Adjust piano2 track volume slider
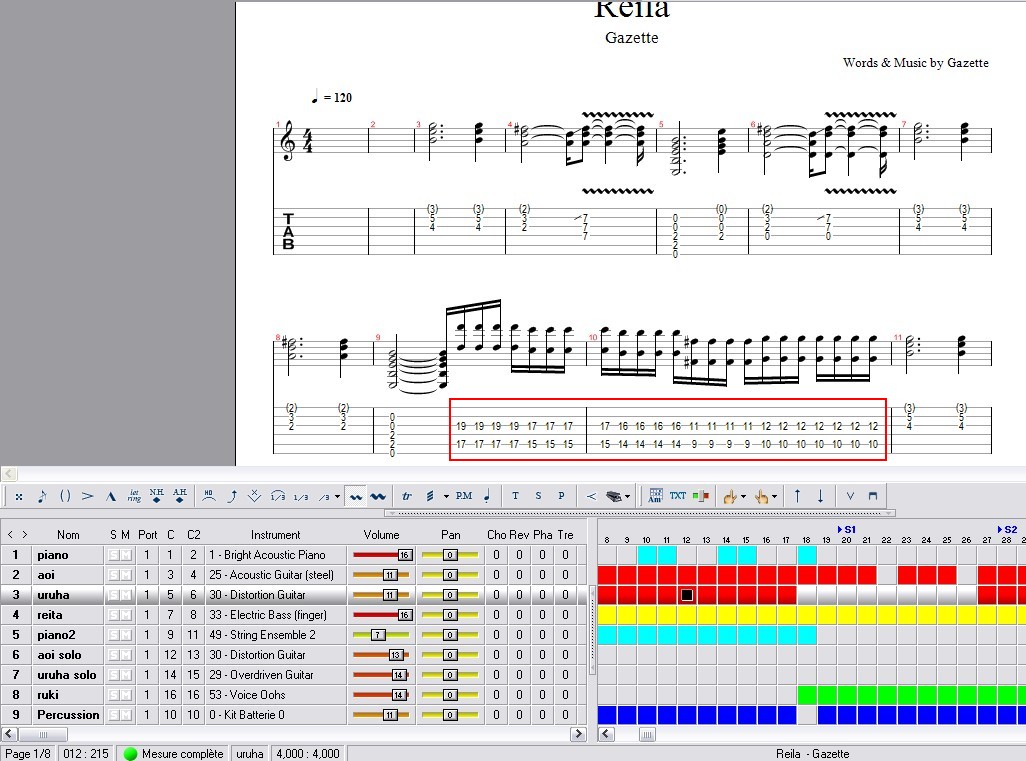This screenshot has height=761, width=1026. click(378, 635)
